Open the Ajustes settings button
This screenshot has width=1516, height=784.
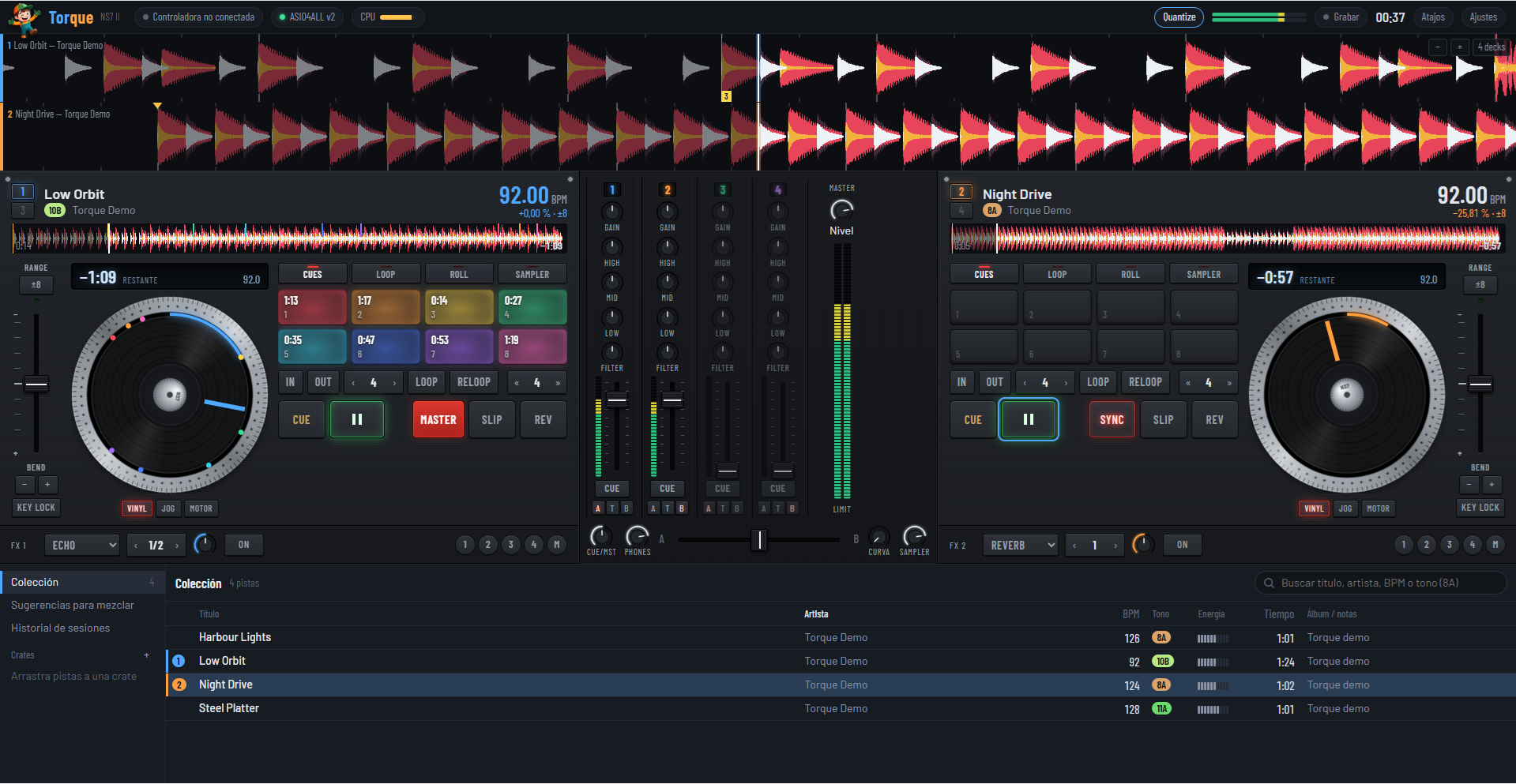pyautogui.click(x=1483, y=17)
